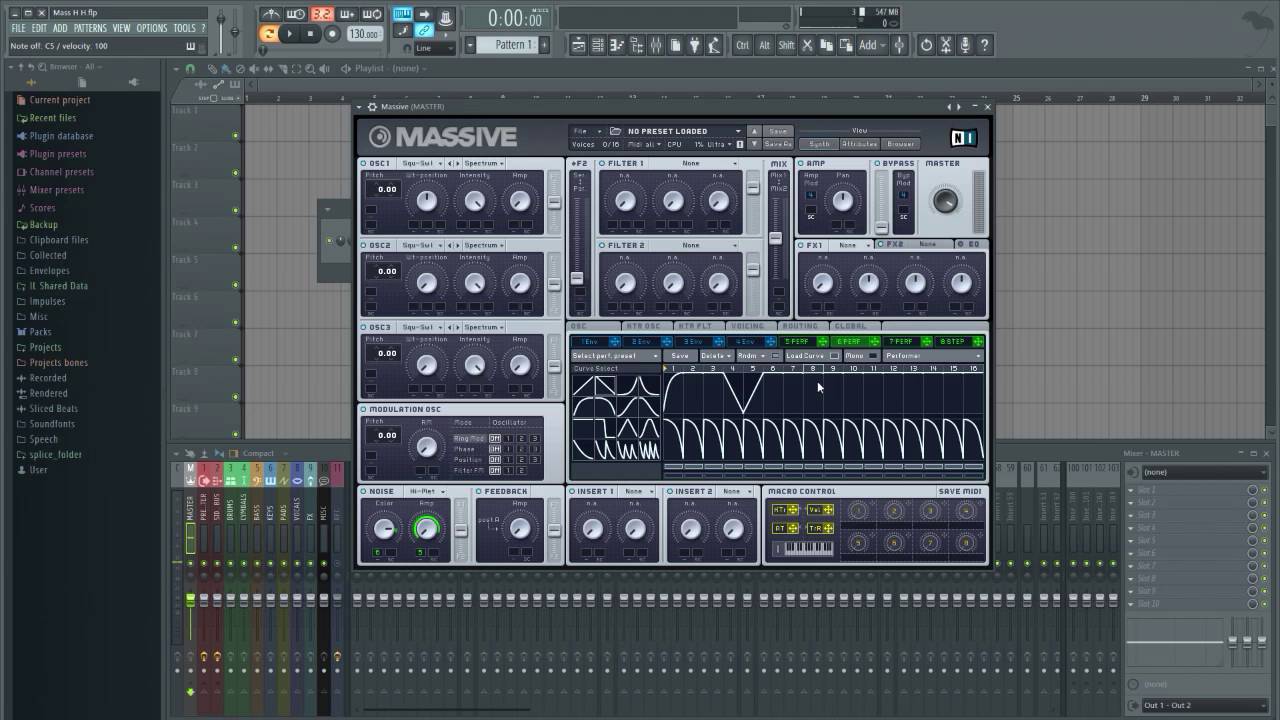Screen dimensions: 1280x720
Task: Open the mixer view icon
Action: point(656,45)
